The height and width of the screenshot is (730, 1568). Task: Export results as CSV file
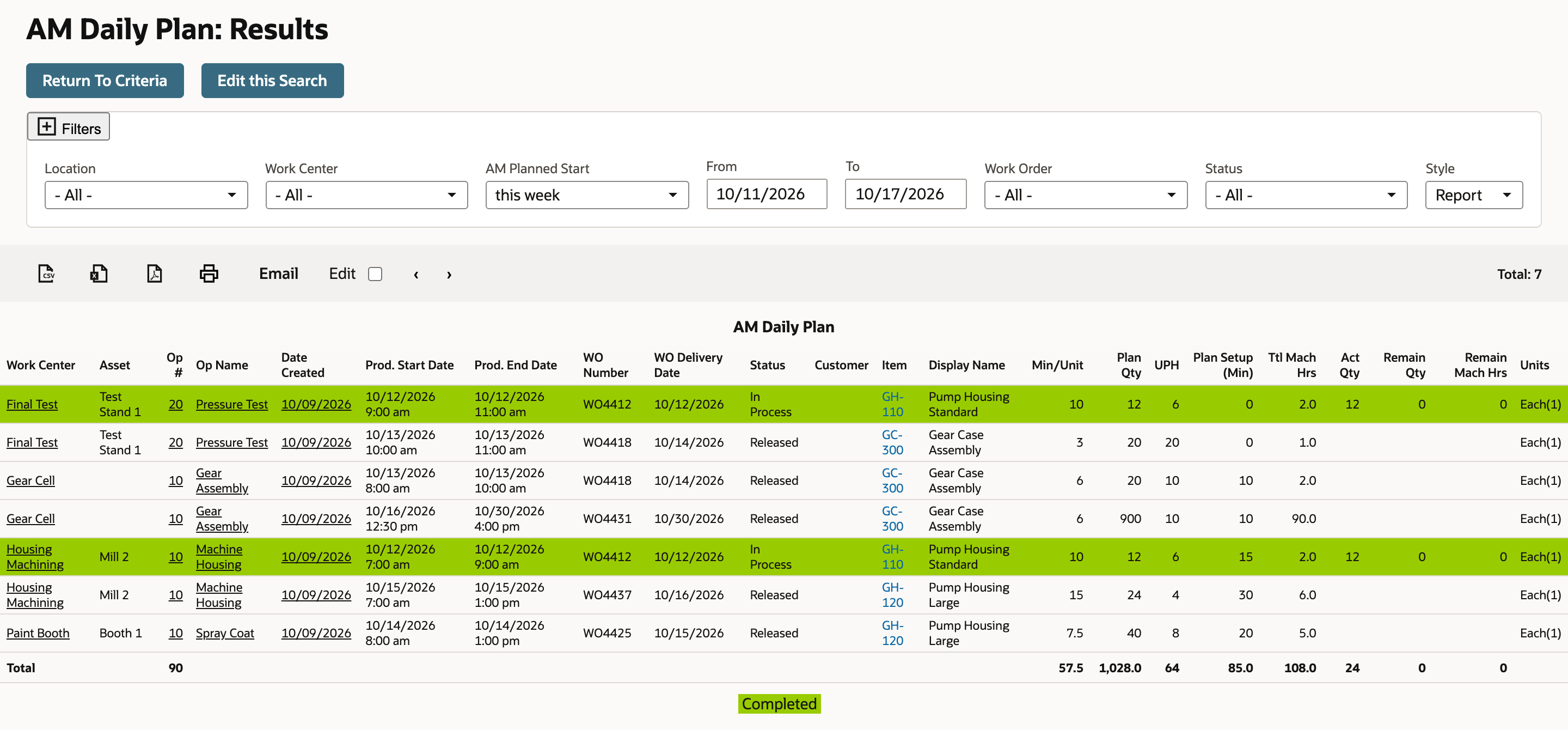46,273
